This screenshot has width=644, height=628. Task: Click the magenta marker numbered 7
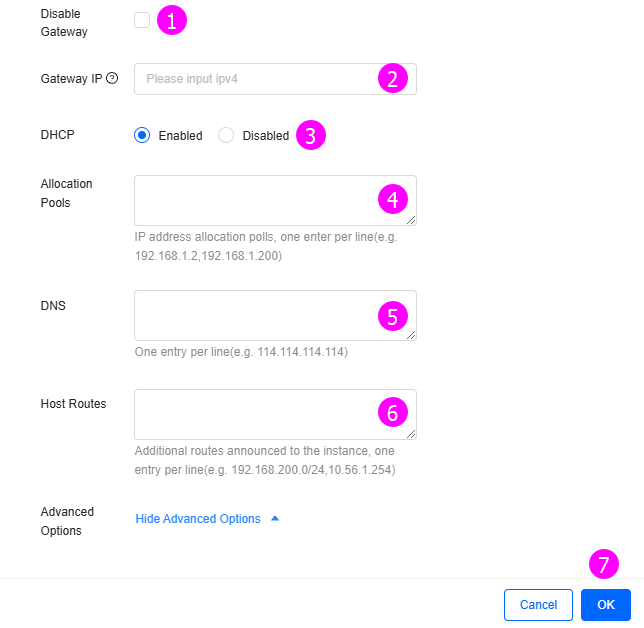(604, 564)
